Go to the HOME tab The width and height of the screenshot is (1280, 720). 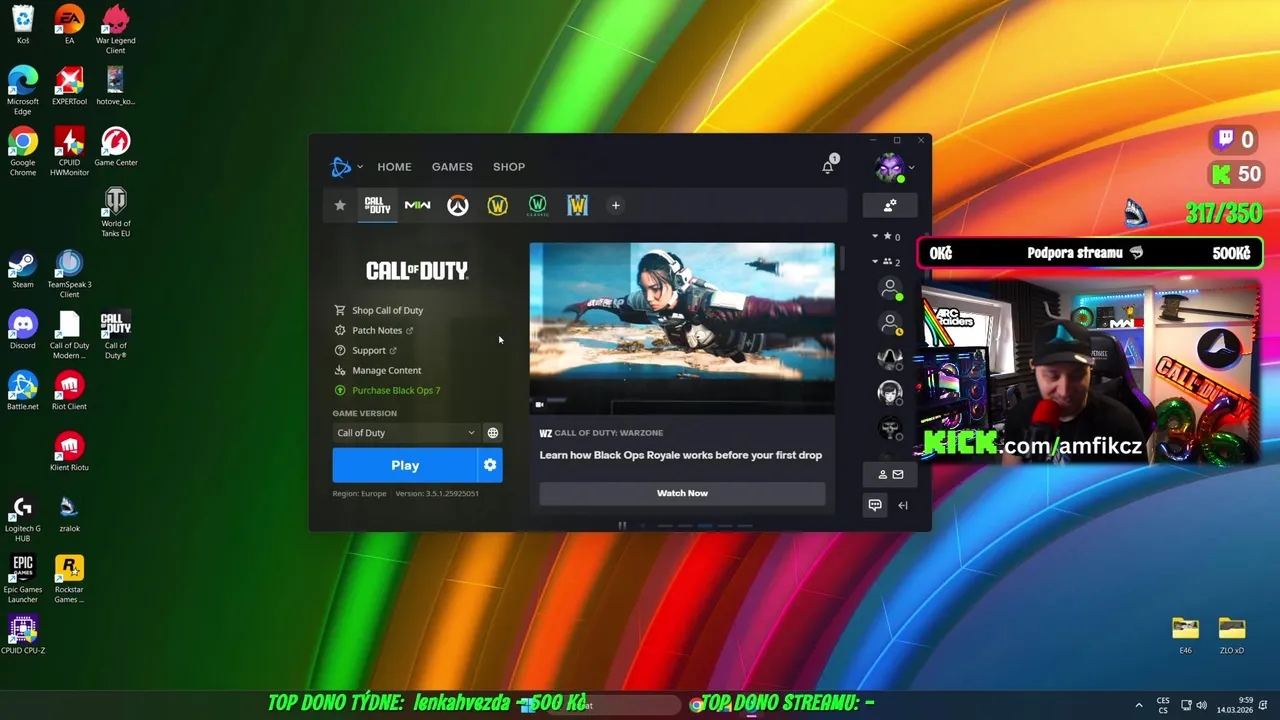[394, 167]
